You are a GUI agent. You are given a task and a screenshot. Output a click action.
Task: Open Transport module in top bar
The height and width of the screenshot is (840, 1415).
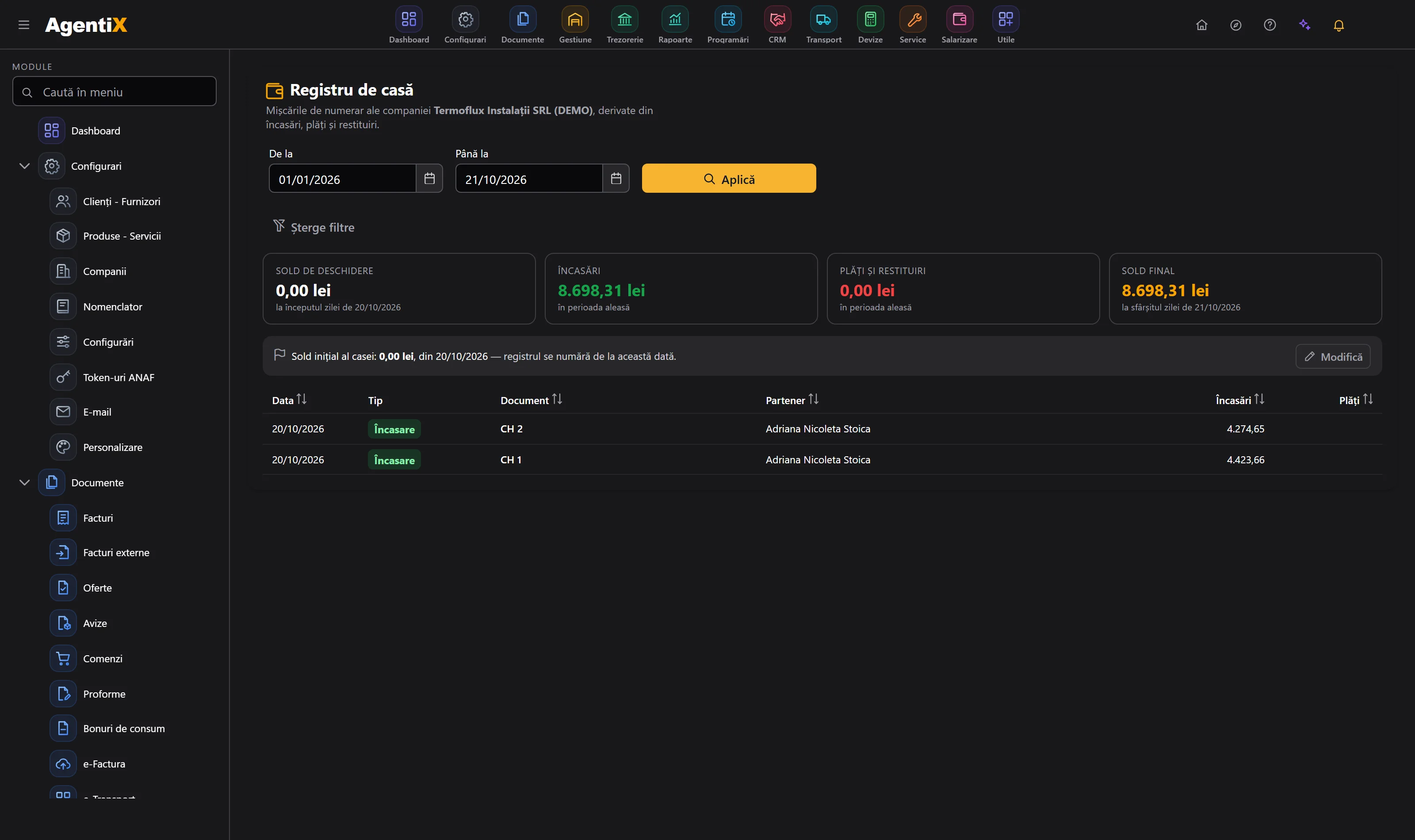[x=823, y=26]
